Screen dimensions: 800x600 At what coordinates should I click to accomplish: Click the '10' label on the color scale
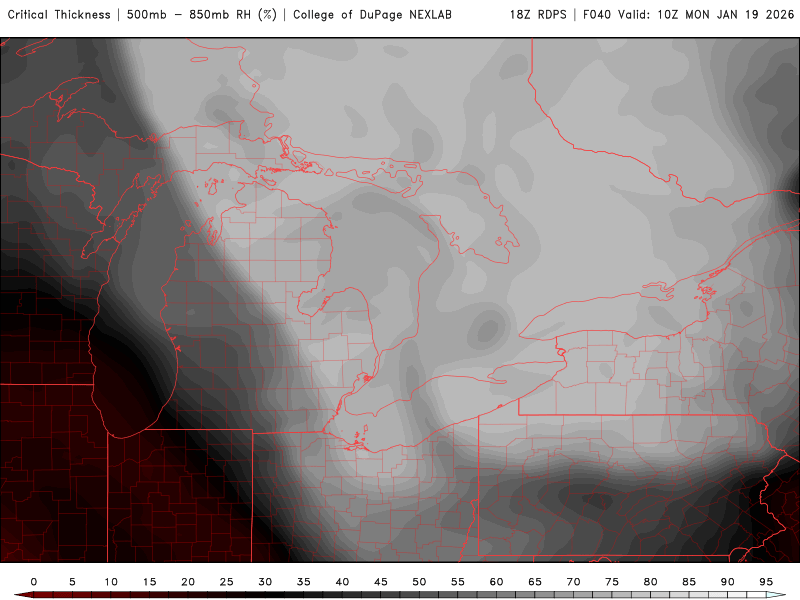click(111, 582)
